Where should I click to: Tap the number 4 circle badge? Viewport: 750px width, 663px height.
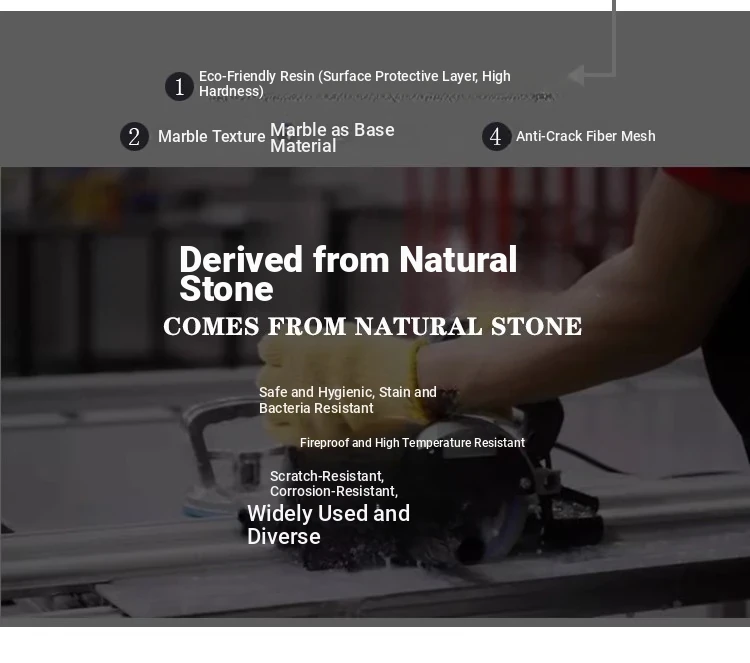coord(495,137)
